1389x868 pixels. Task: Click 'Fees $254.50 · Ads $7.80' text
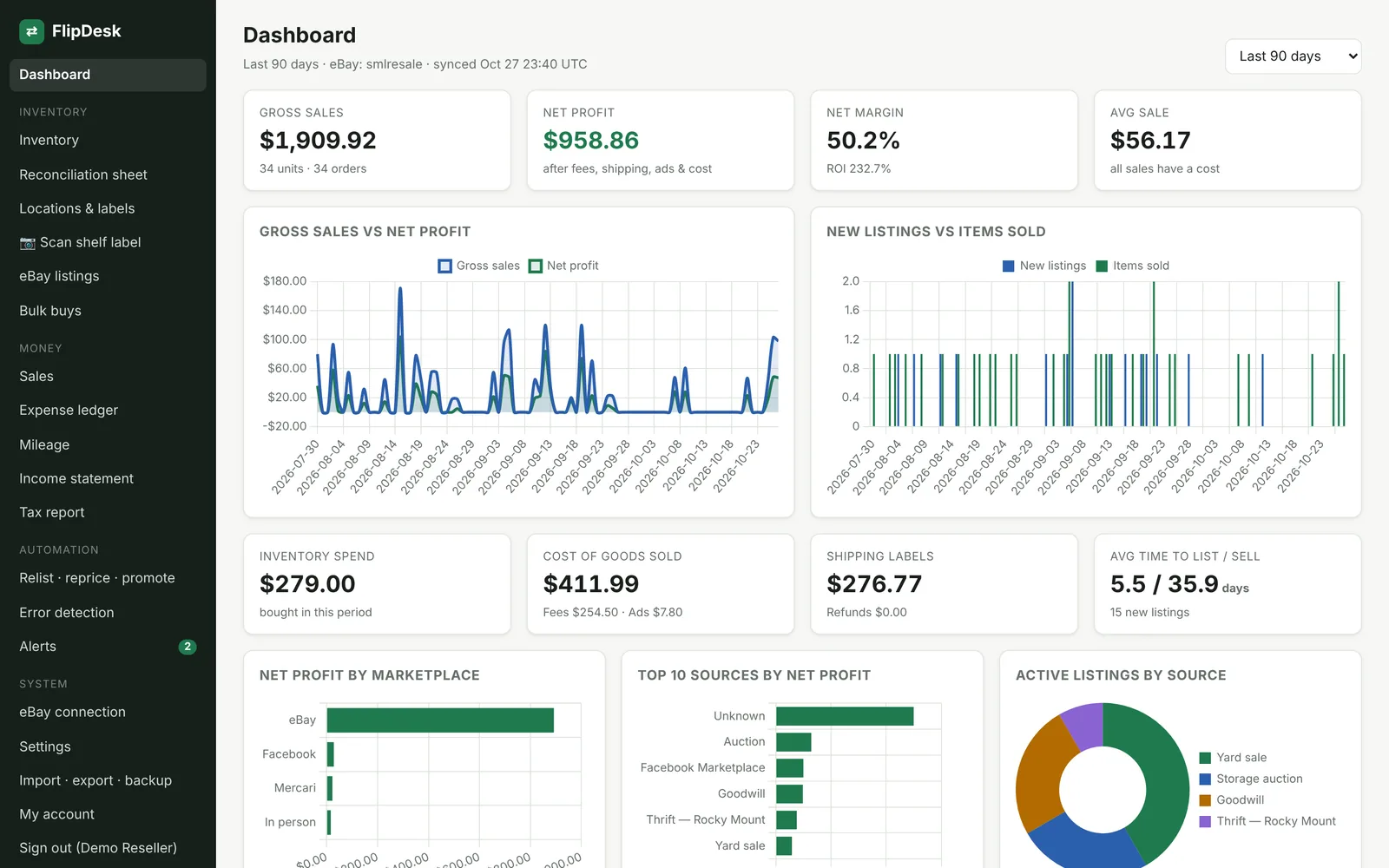pos(613,613)
